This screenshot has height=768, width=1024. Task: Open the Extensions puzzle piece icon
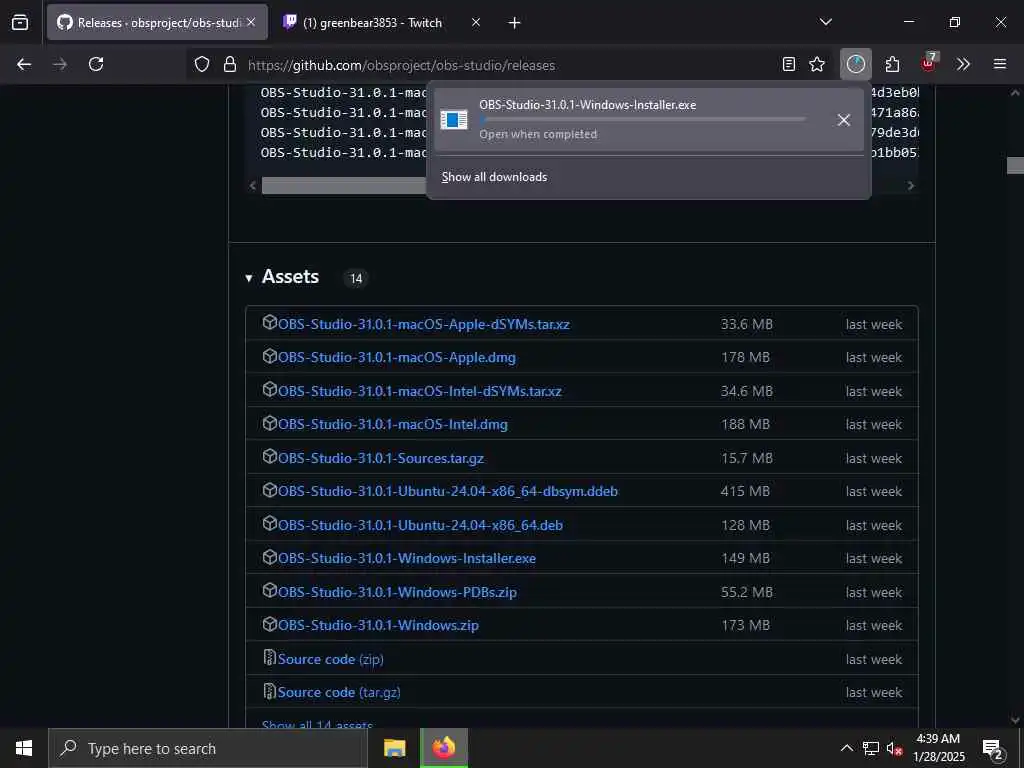click(x=892, y=64)
